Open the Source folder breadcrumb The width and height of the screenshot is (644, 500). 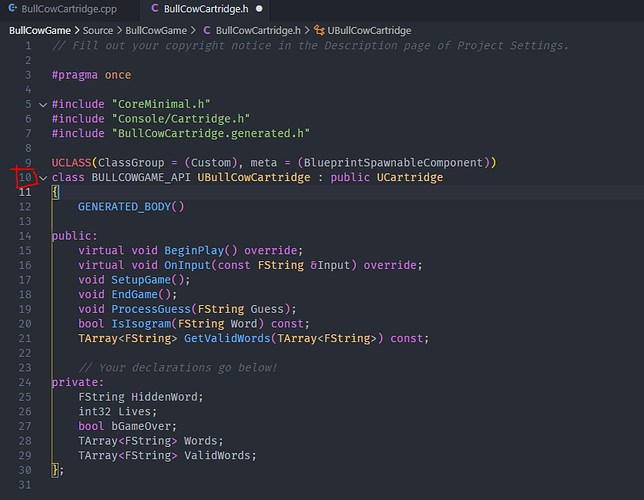(98, 31)
